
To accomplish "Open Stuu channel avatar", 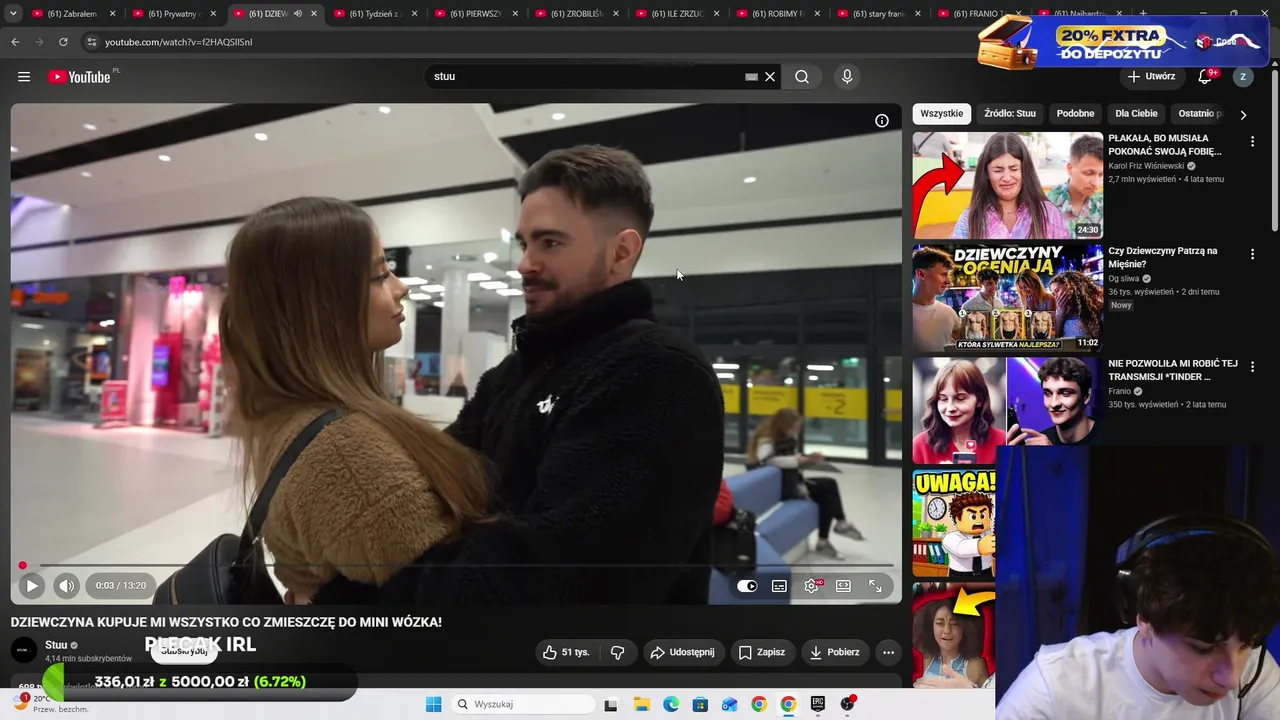I will click(24, 651).
